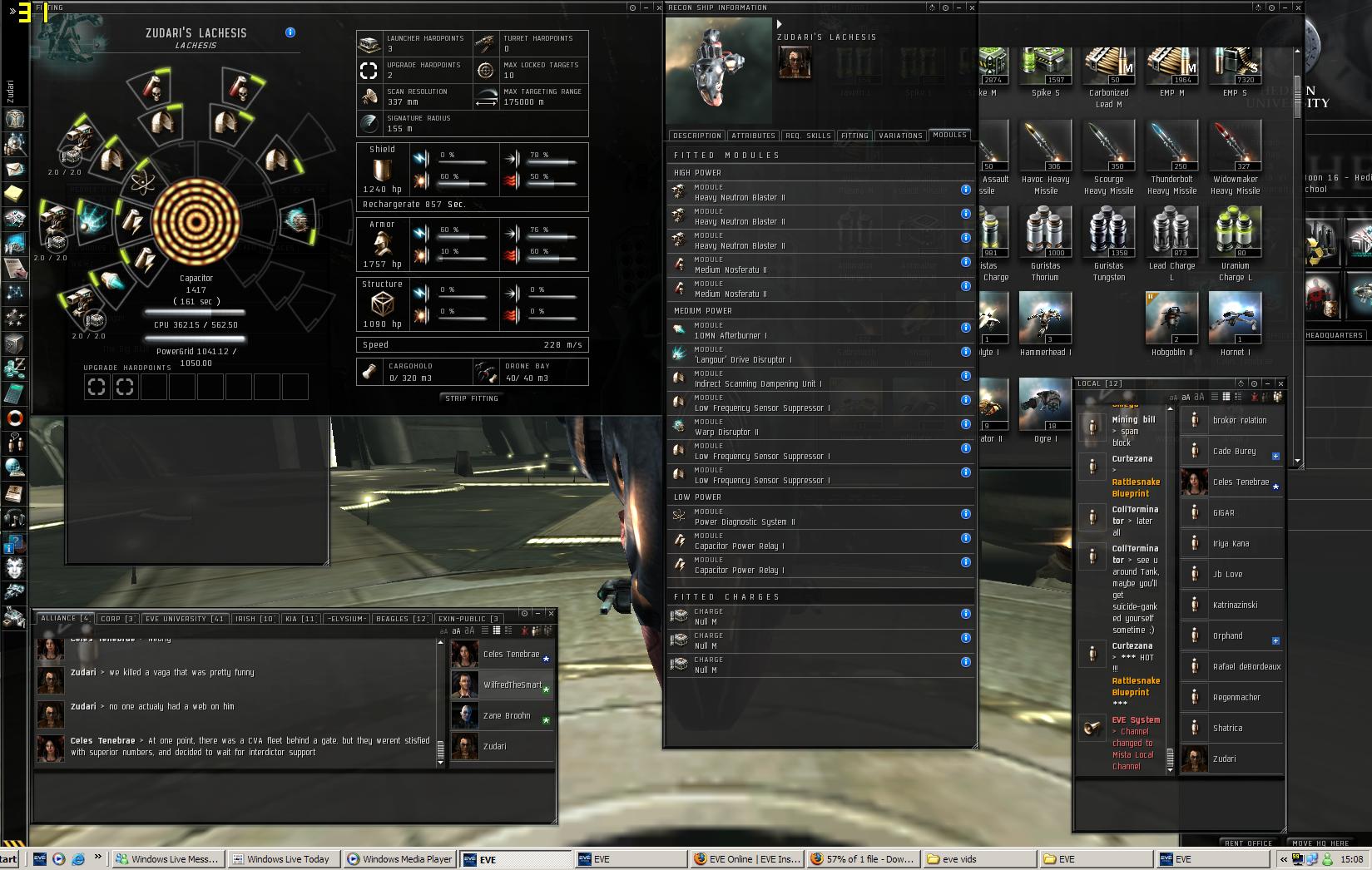Select the Warp Disruptor module on fitting wheel
This screenshot has width=1372, height=870.
point(296,220)
